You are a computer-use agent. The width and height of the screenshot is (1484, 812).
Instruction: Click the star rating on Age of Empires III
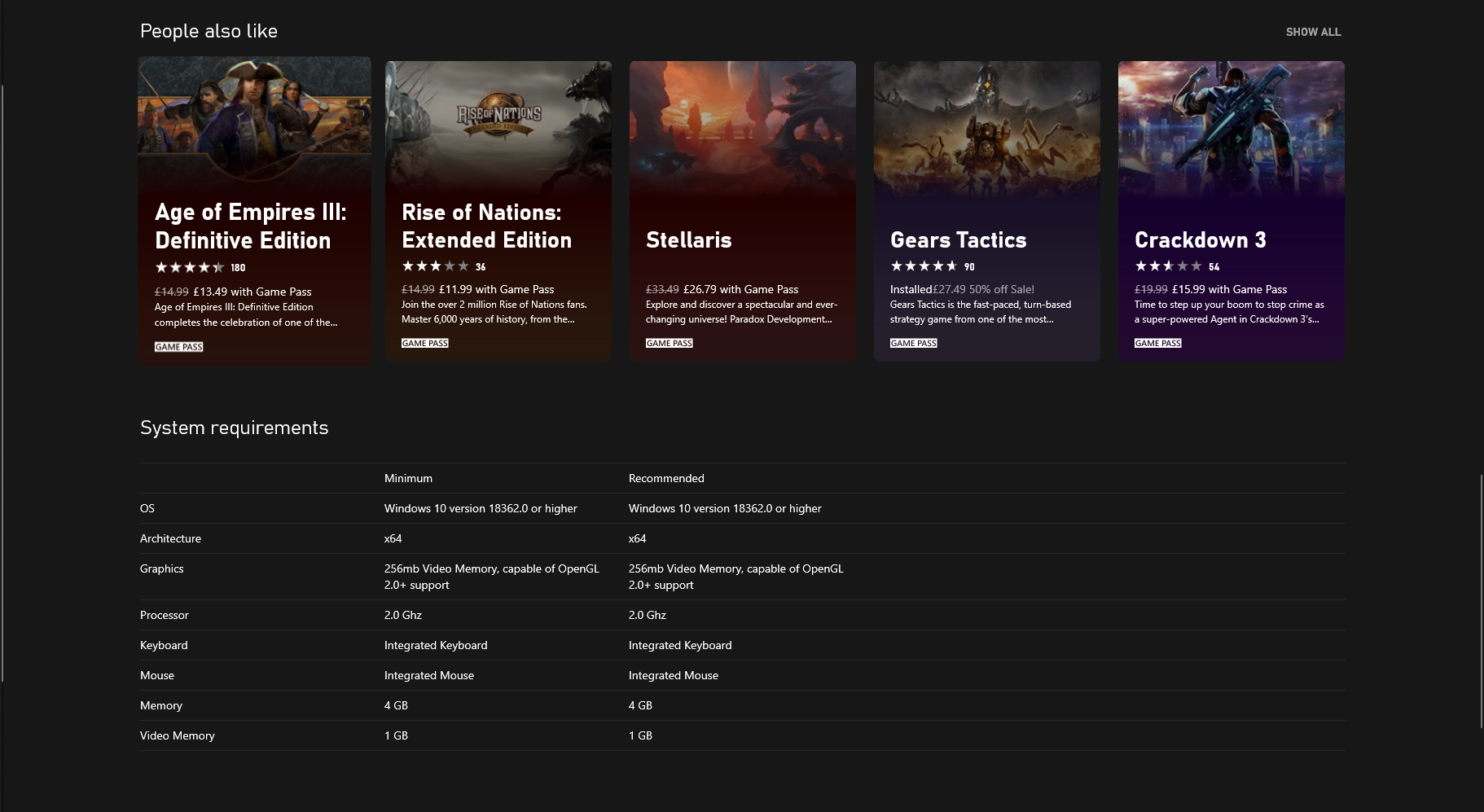189,267
